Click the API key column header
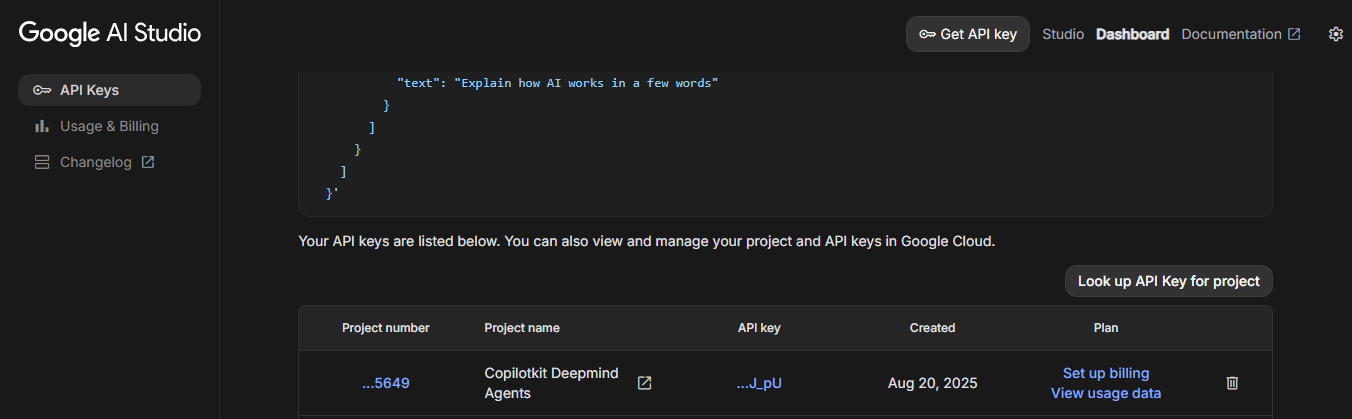Image resolution: width=1352 pixels, height=419 pixels. coord(759,328)
